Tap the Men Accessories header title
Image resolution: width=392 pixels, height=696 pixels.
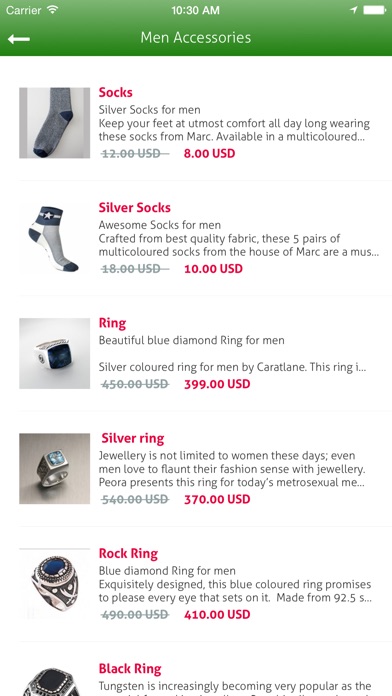tap(196, 37)
